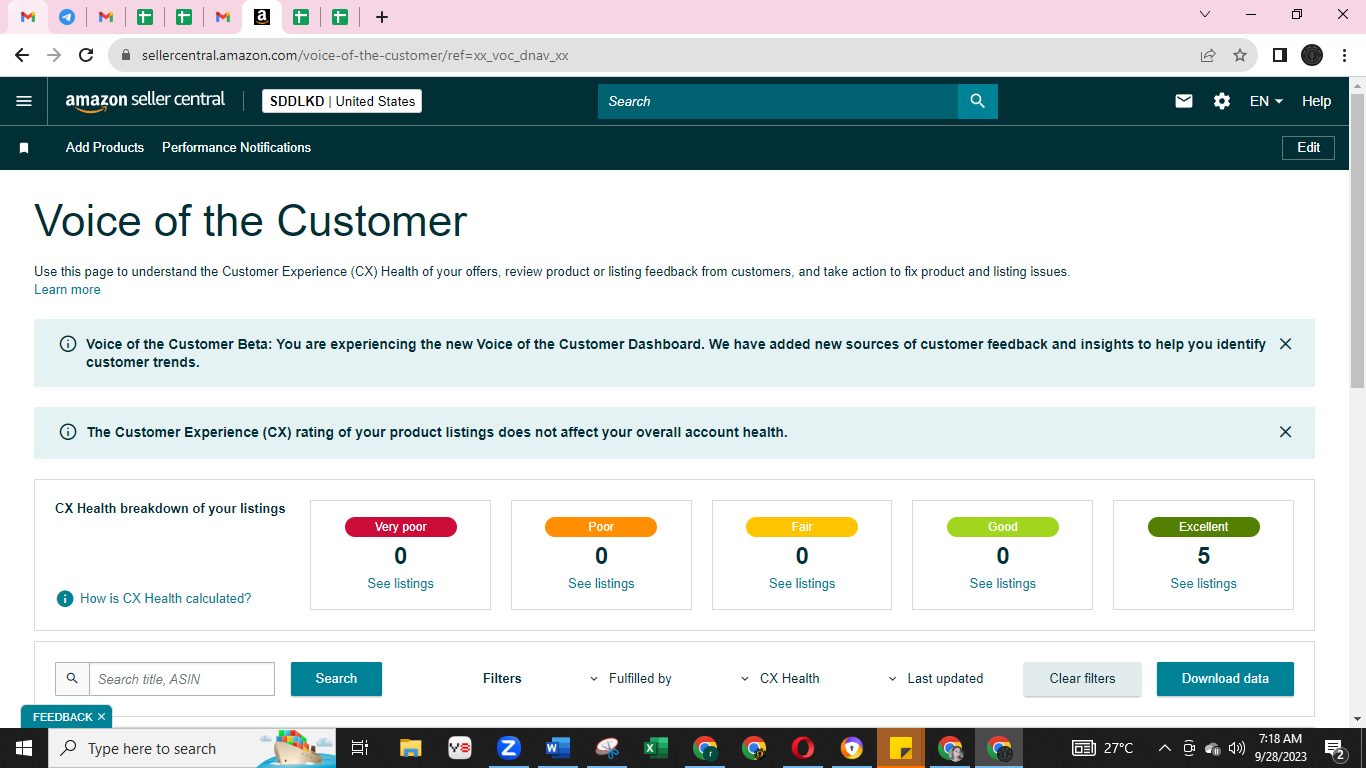
Task: Open the EN language dropdown
Action: [x=1266, y=101]
